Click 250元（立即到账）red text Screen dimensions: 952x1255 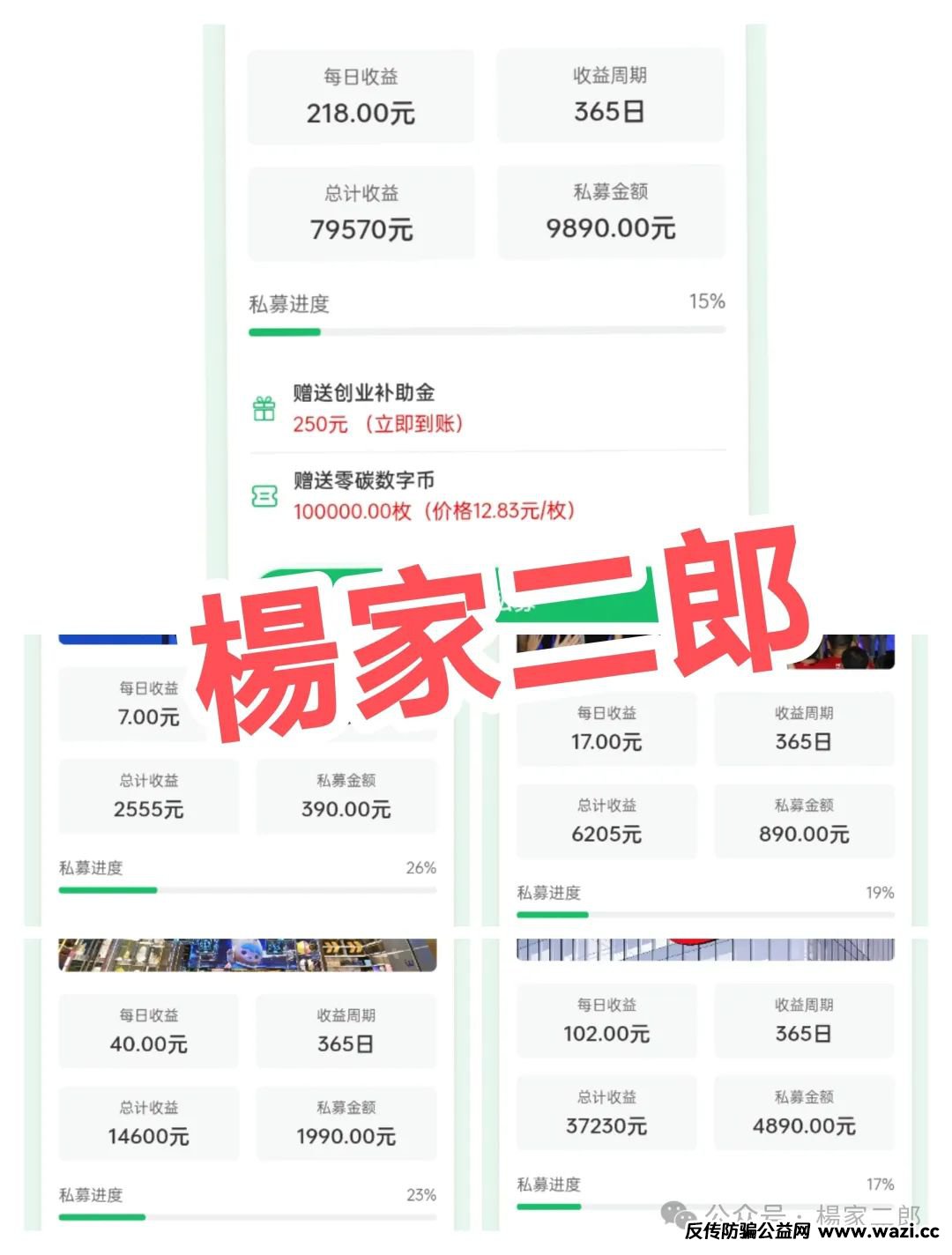pos(377,424)
